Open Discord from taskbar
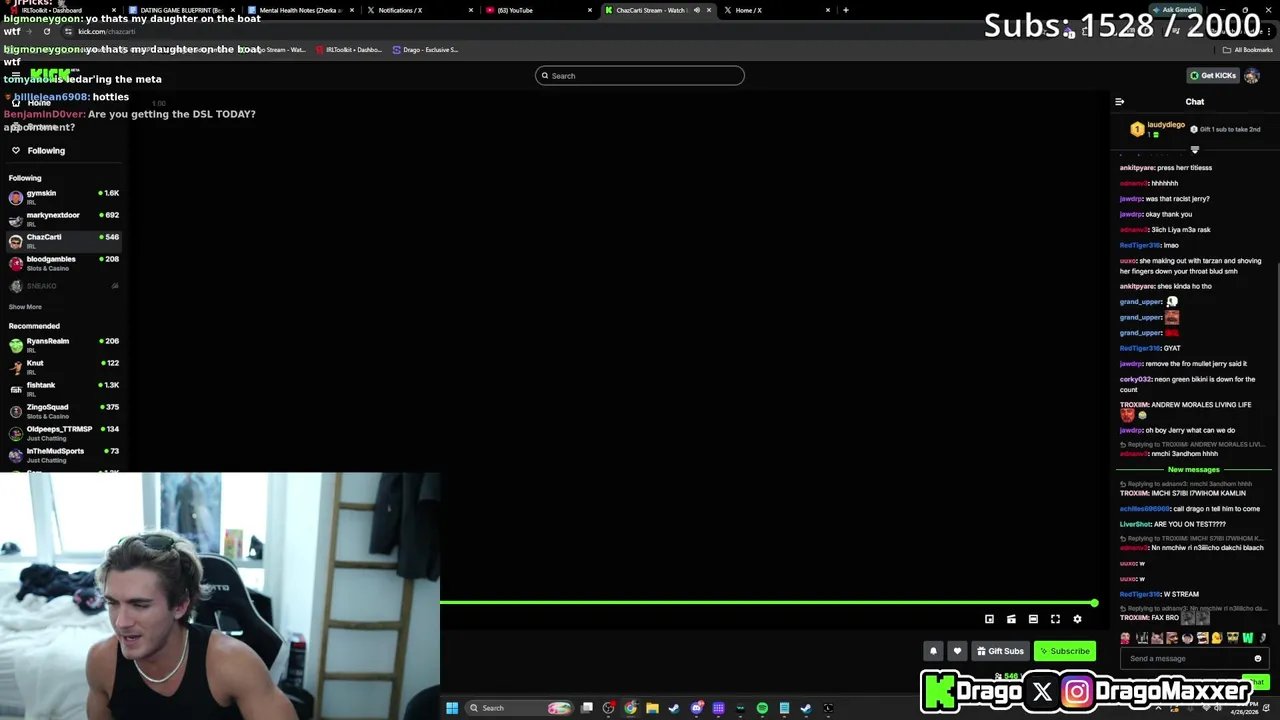 [697, 708]
